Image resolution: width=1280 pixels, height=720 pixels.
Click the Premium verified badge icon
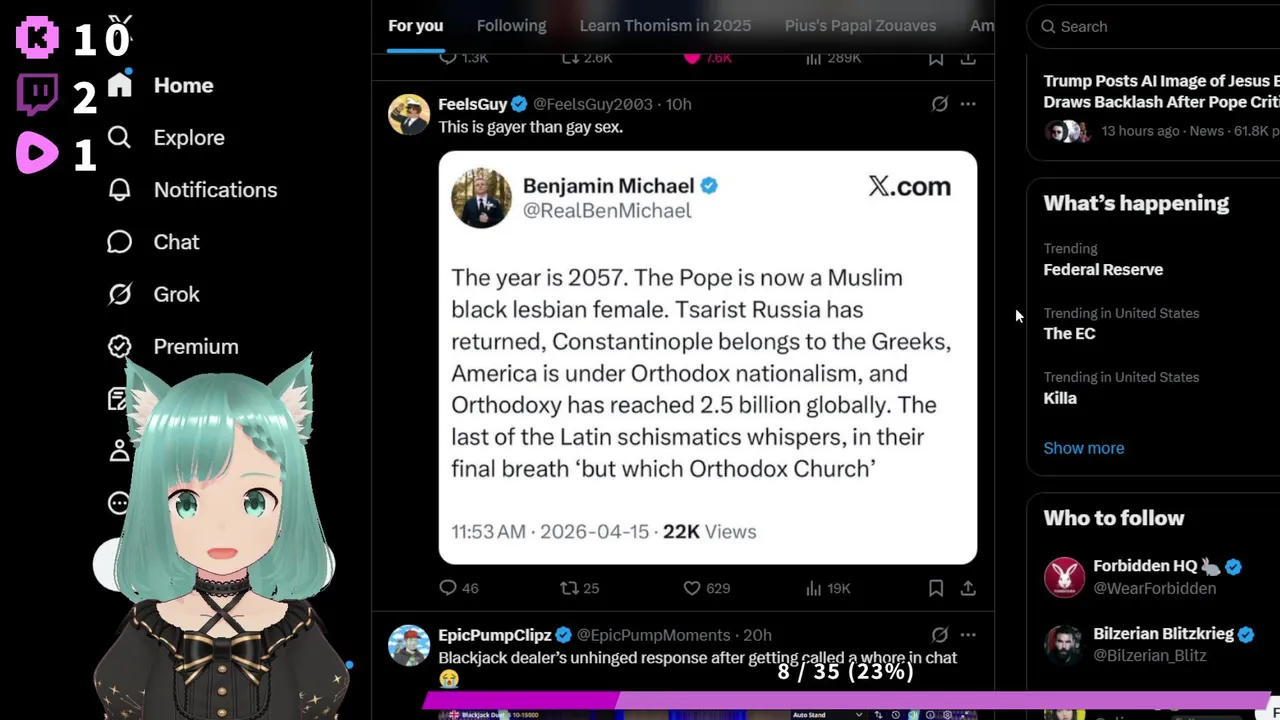click(119, 346)
